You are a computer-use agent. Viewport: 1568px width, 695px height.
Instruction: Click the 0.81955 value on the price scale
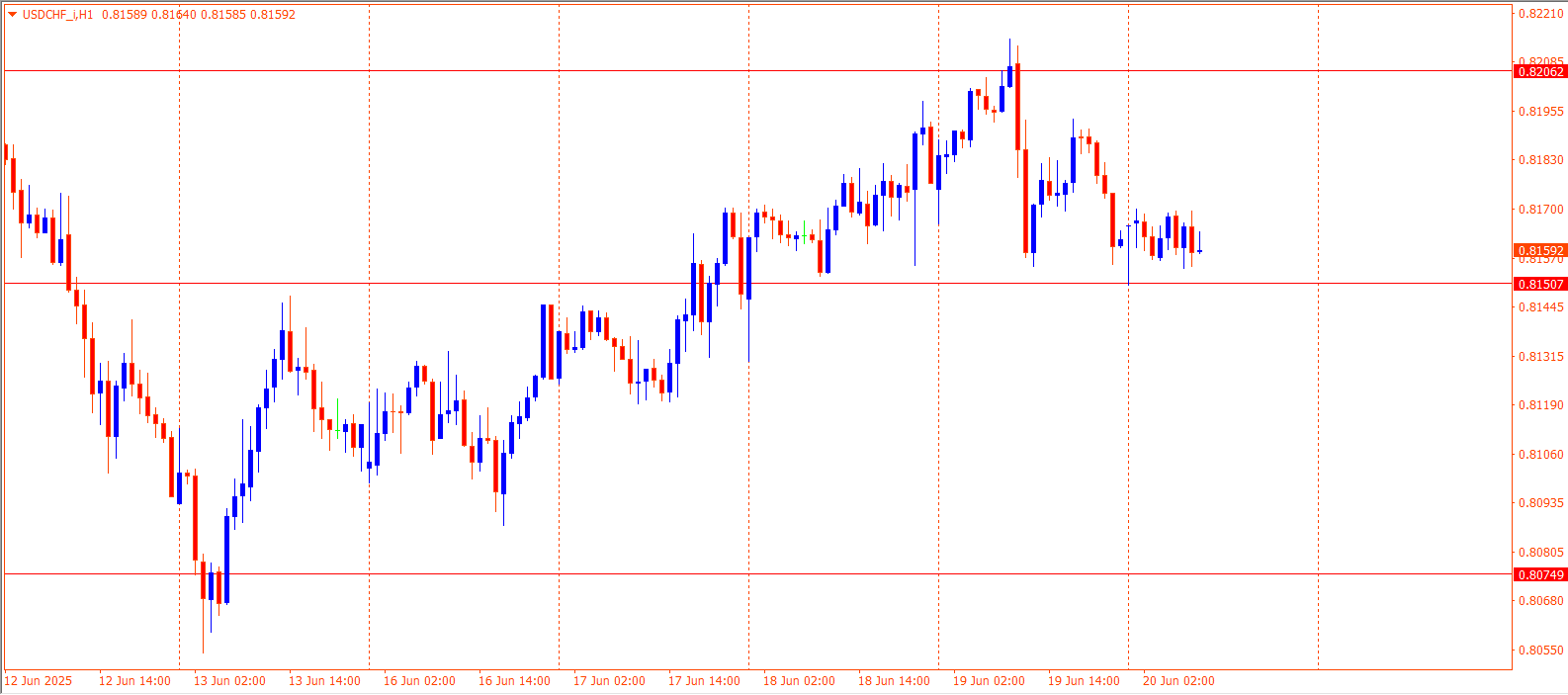(x=1541, y=112)
